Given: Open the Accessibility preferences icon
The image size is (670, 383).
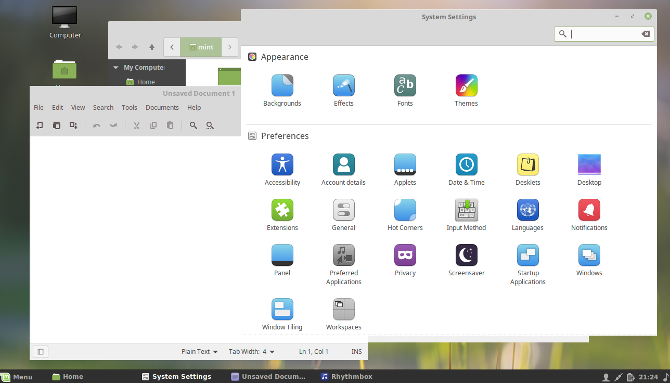Looking at the screenshot, I should click(282, 169).
